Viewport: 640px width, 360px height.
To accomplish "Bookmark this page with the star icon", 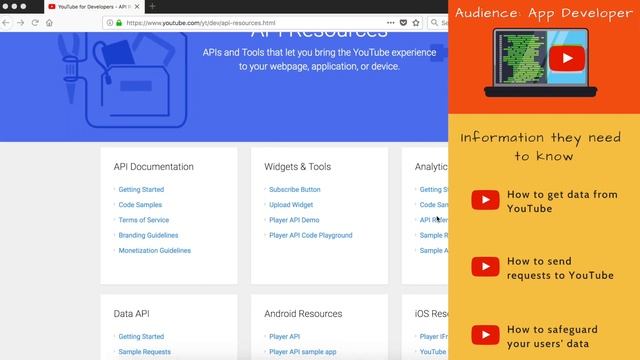I will pos(416,23).
